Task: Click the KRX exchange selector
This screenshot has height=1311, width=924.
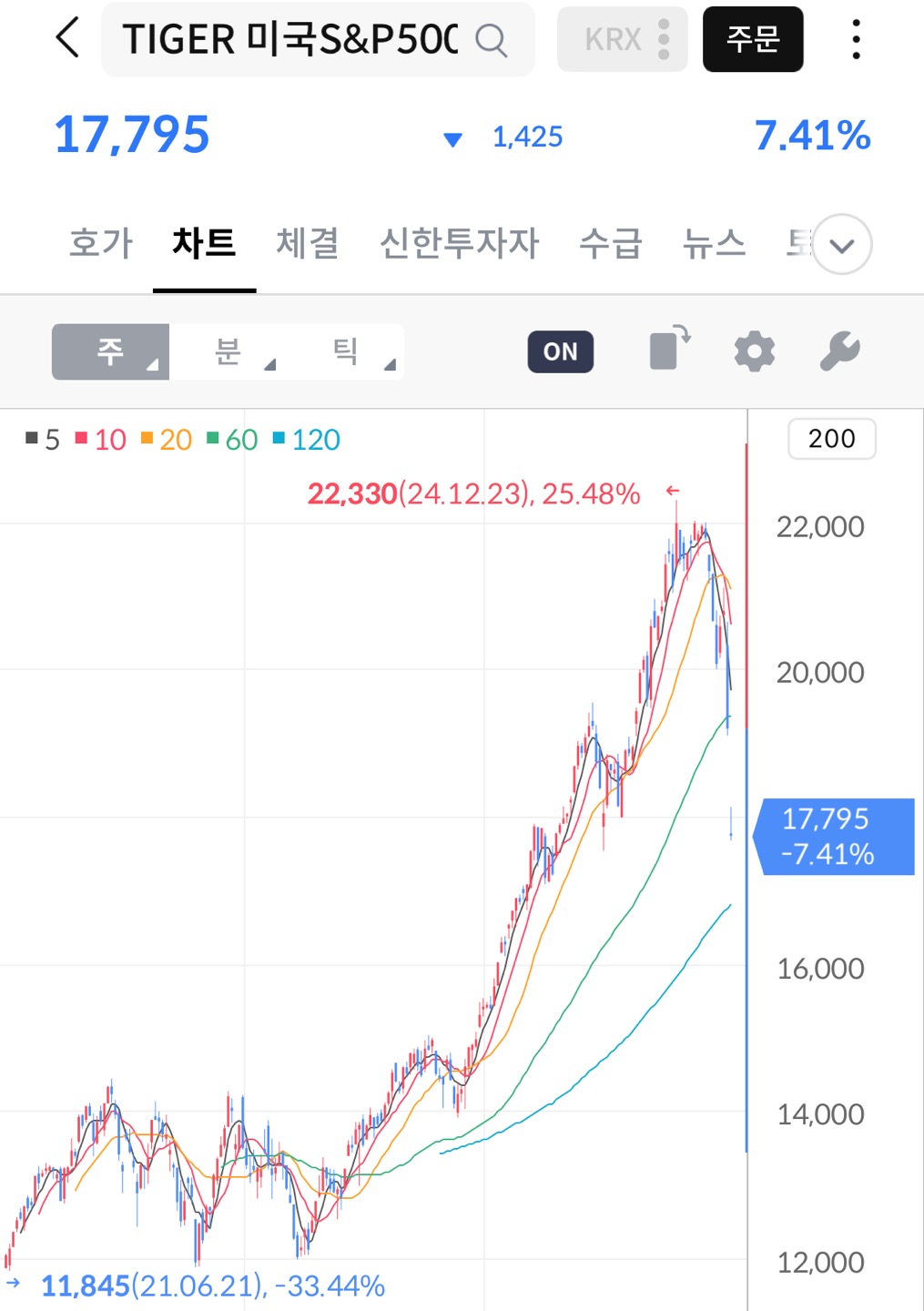Action: 622,39
